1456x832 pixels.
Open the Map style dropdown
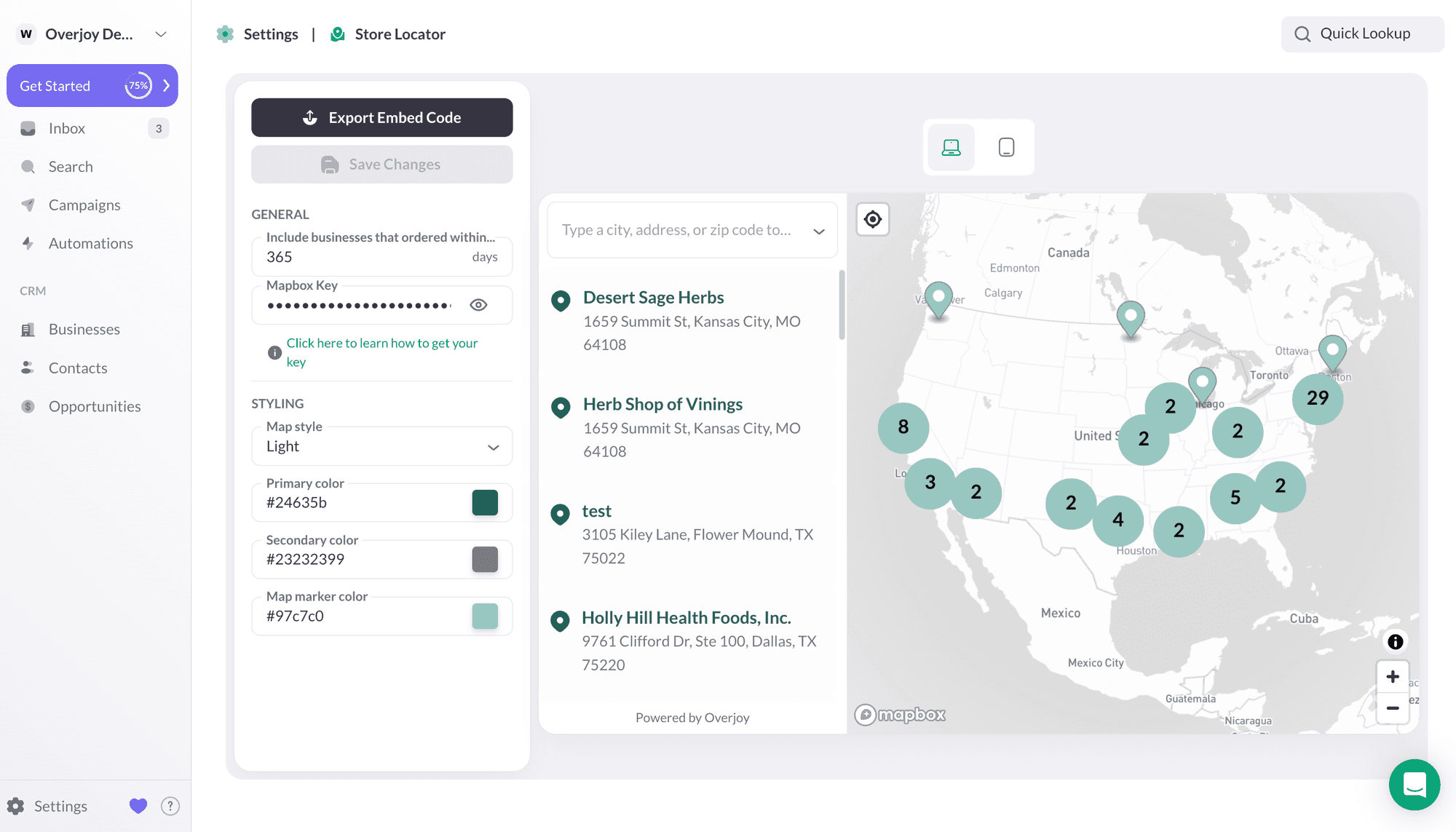pyautogui.click(x=381, y=445)
